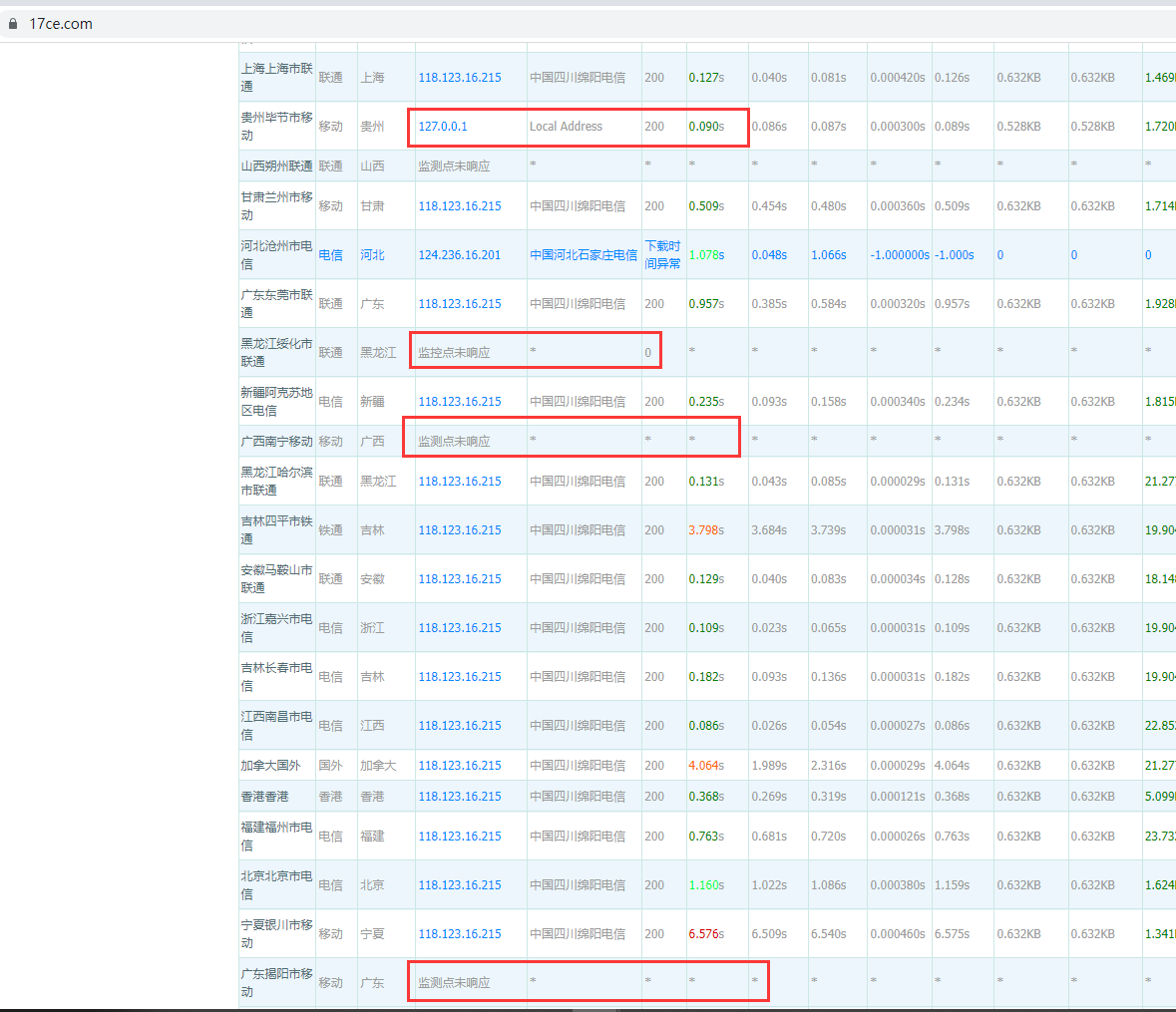Click the lock icon beside 17ce.com
This screenshot has height=1012, width=1176.
point(13,24)
